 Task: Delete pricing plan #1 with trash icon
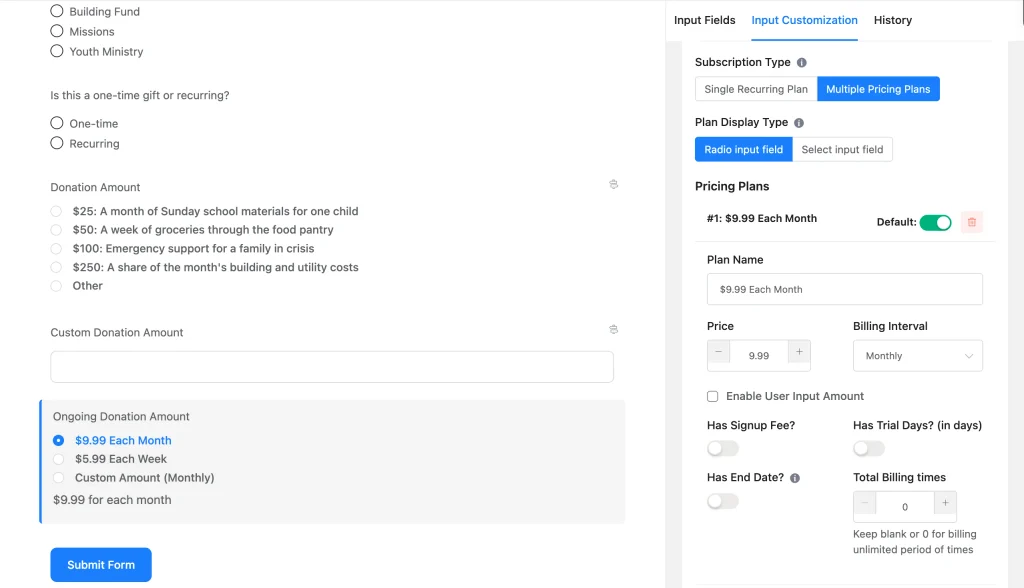(x=972, y=222)
